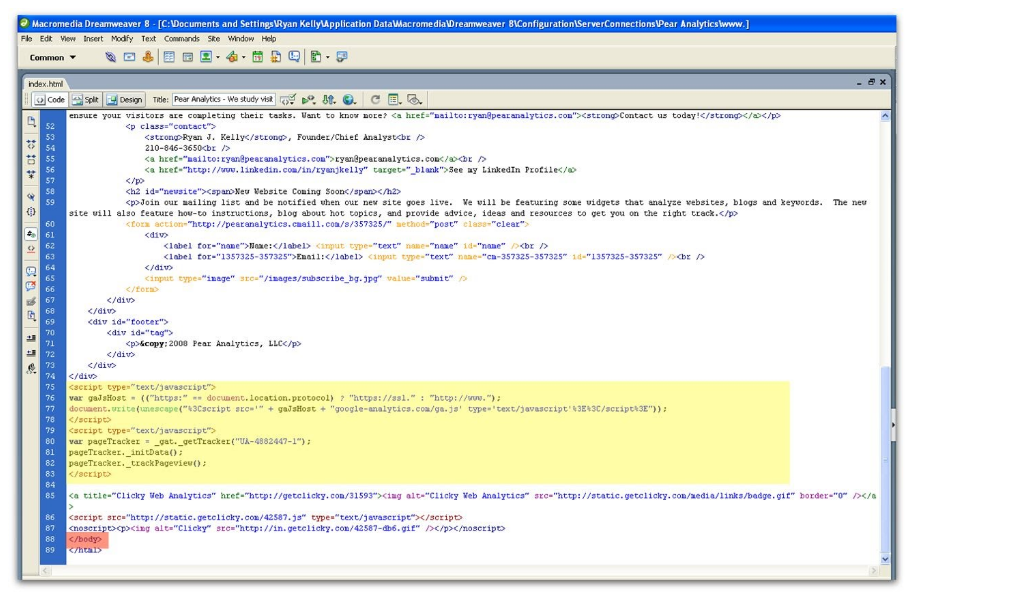Image resolution: width=1024 pixels, height=600 pixels.
Task: Expand the Media dropdown arrow
Action: [x=244, y=57]
